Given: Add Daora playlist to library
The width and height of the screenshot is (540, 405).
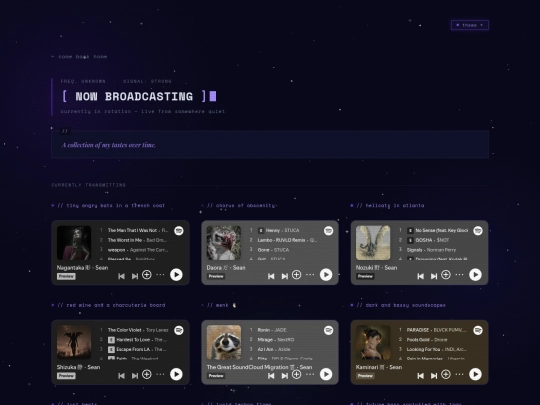Looking at the screenshot, I should [x=297, y=275].
